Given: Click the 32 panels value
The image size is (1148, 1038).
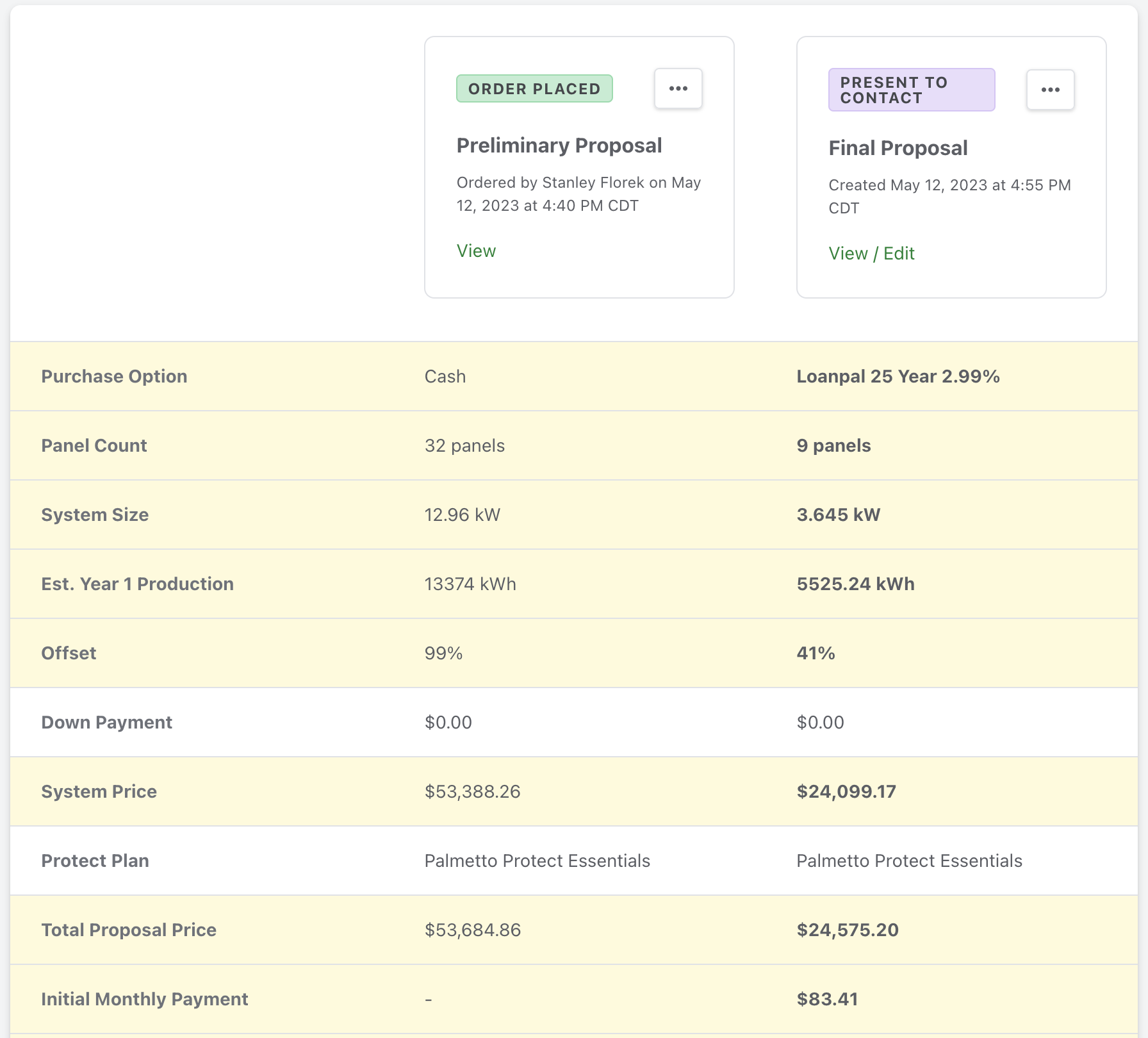Looking at the screenshot, I should pos(464,445).
